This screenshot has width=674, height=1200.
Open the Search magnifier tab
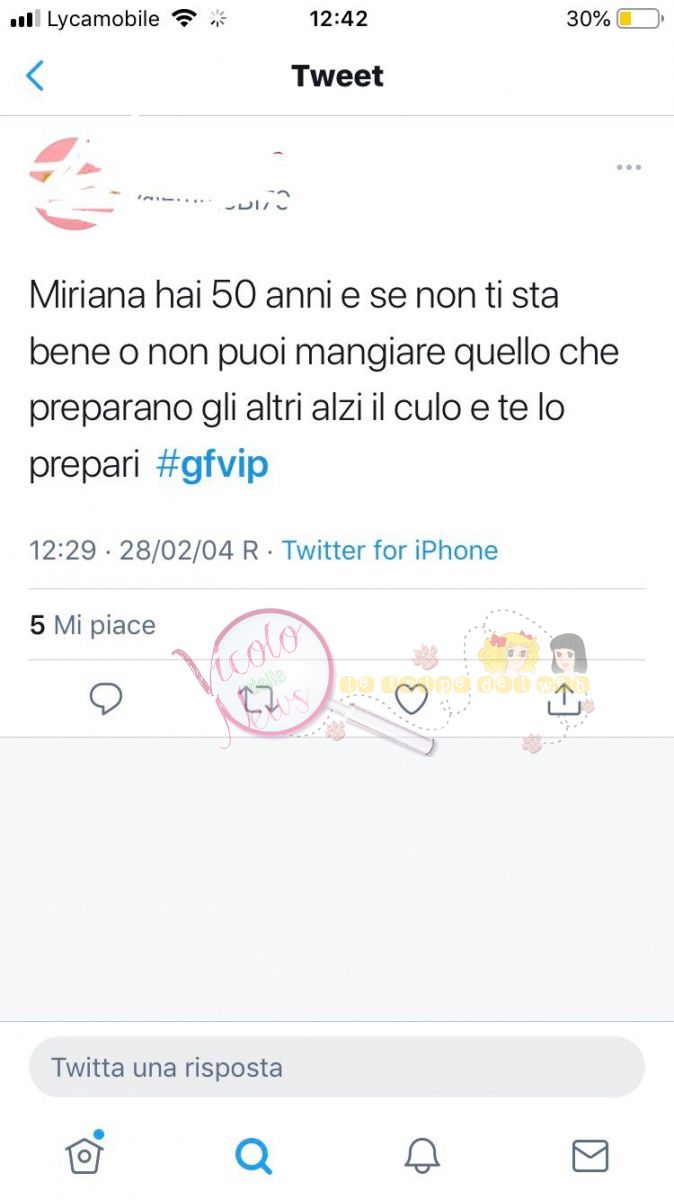coord(253,1156)
